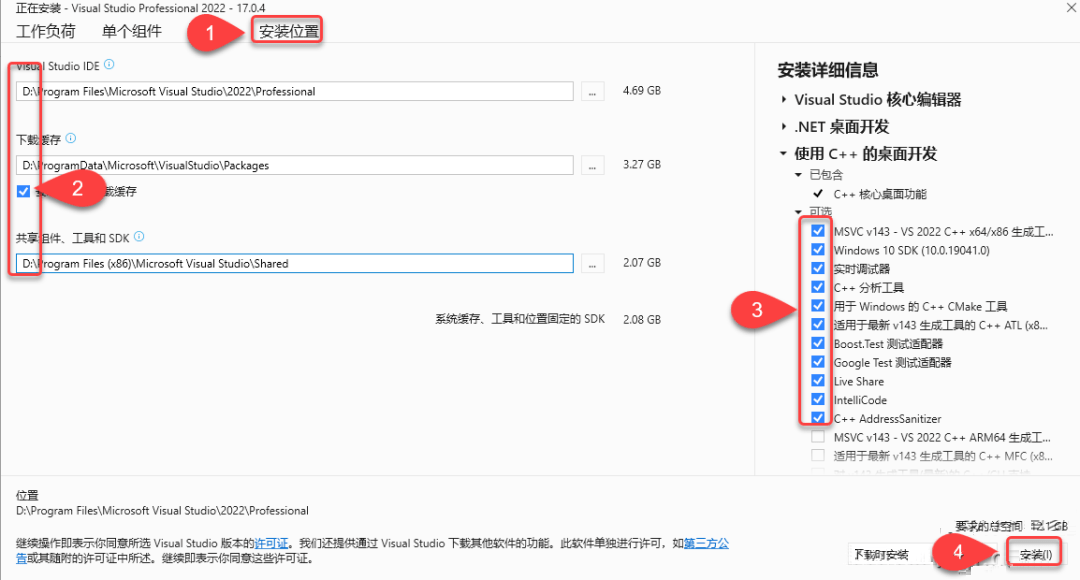The height and width of the screenshot is (580, 1080).
Task: Check C++ MFC for v143 build tools
Action: pos(818,455)
